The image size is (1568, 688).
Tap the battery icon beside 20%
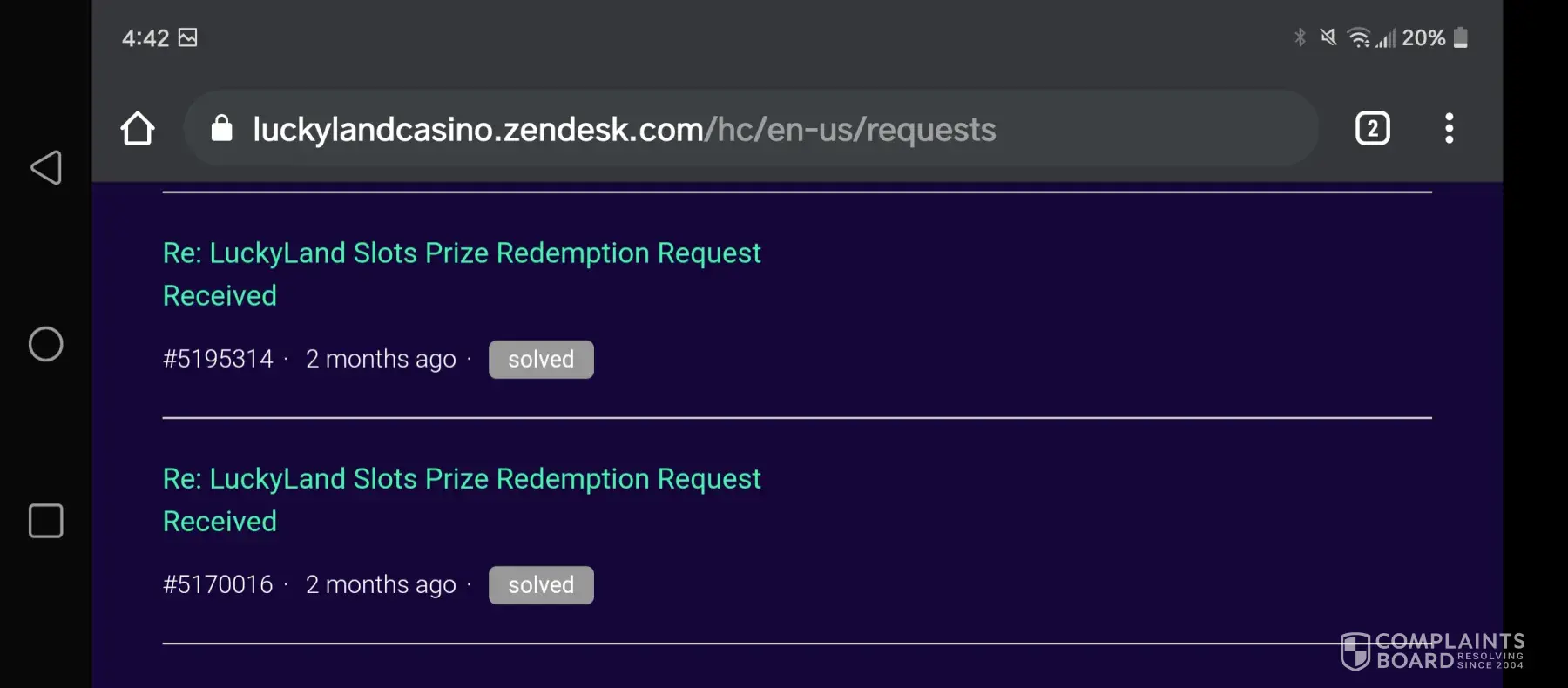(1461, 37)
